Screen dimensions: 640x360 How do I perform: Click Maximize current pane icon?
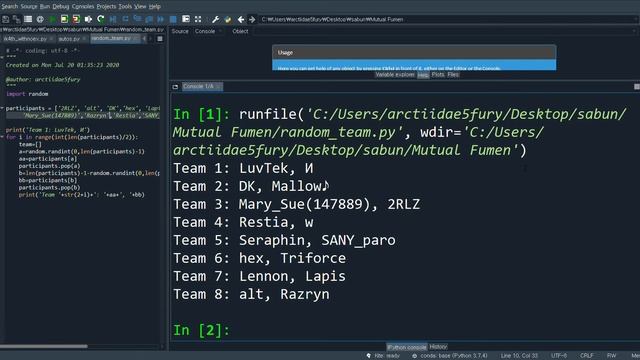(x=186, y=19)
